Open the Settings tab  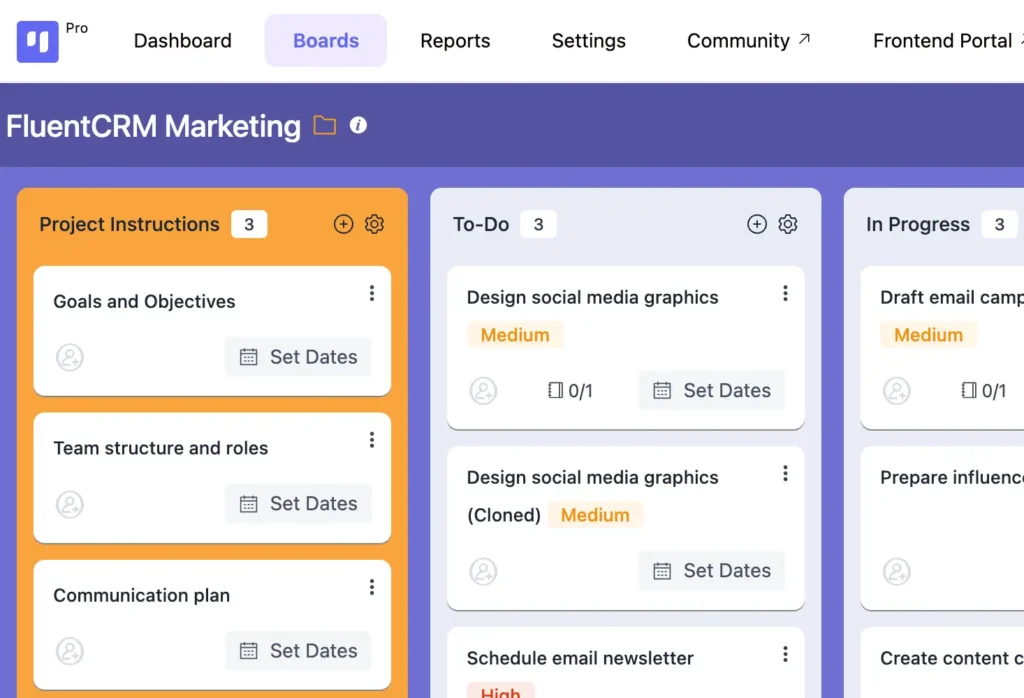tap(588, 40)
